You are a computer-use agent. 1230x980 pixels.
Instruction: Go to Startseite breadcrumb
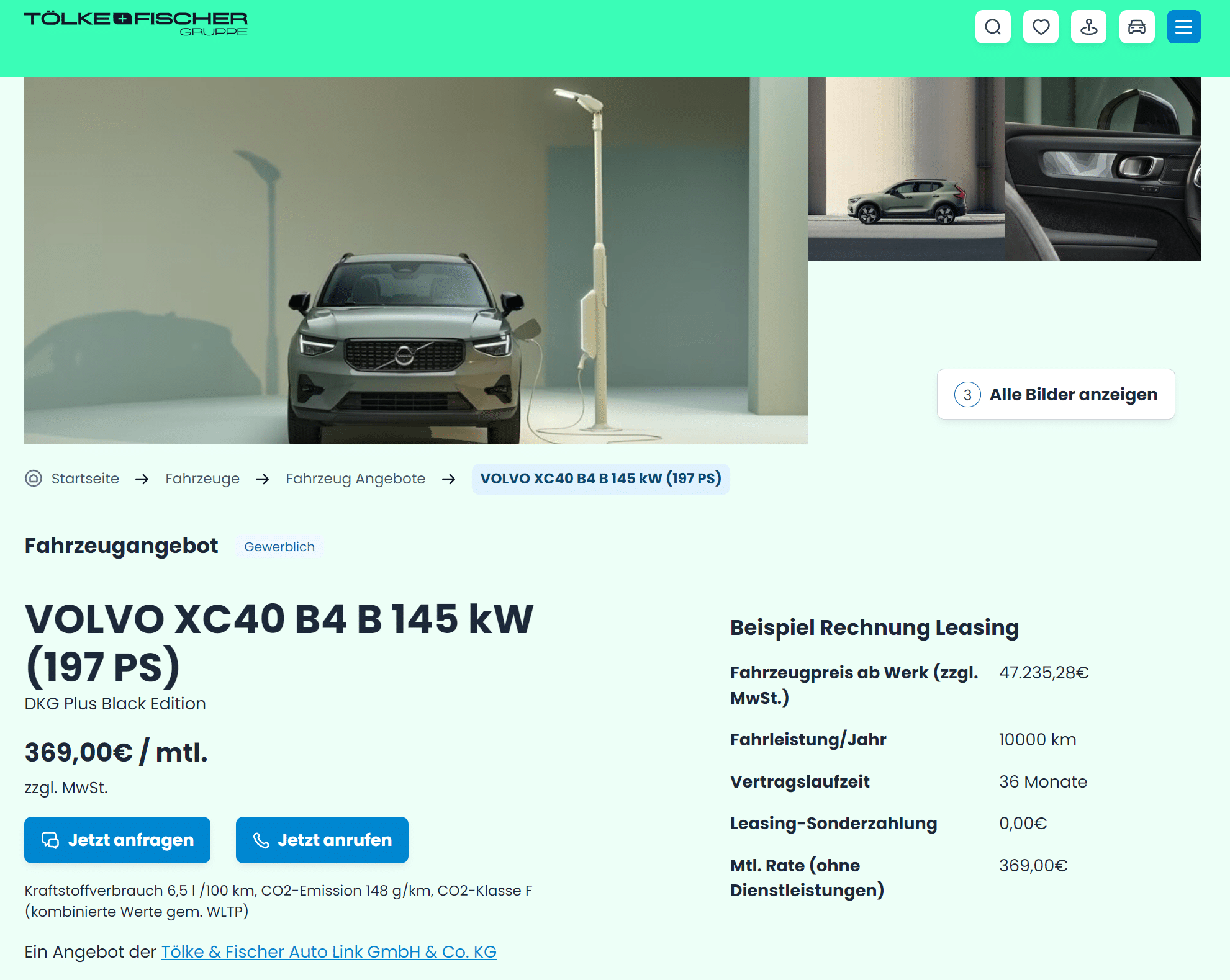(x=85, y=479)
